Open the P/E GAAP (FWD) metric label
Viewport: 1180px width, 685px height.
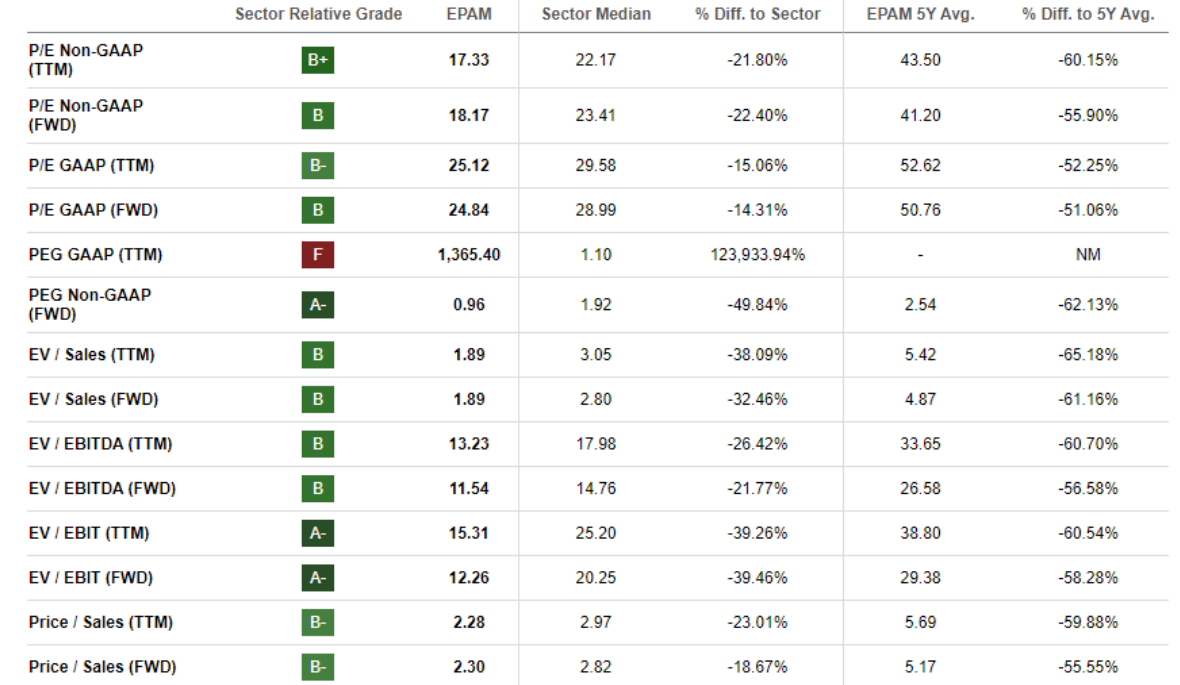pos(93,210)
